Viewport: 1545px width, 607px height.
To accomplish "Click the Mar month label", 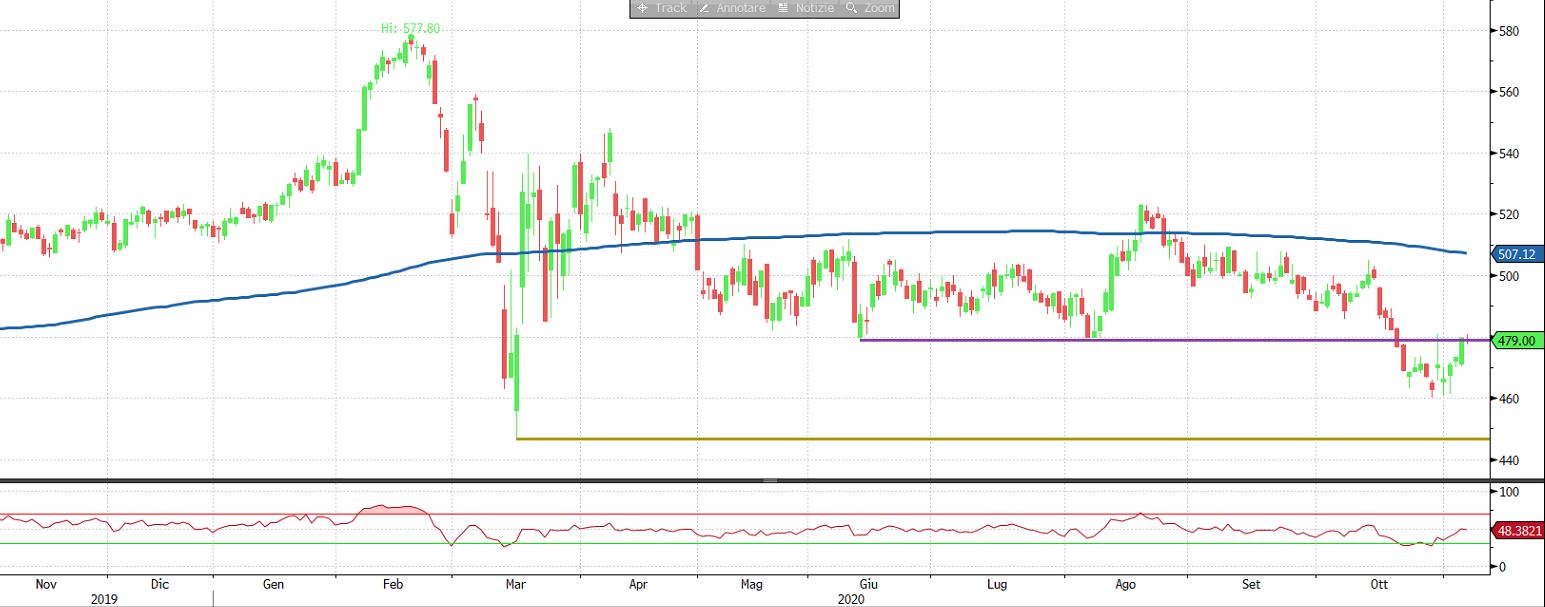I will coord(515,583).
